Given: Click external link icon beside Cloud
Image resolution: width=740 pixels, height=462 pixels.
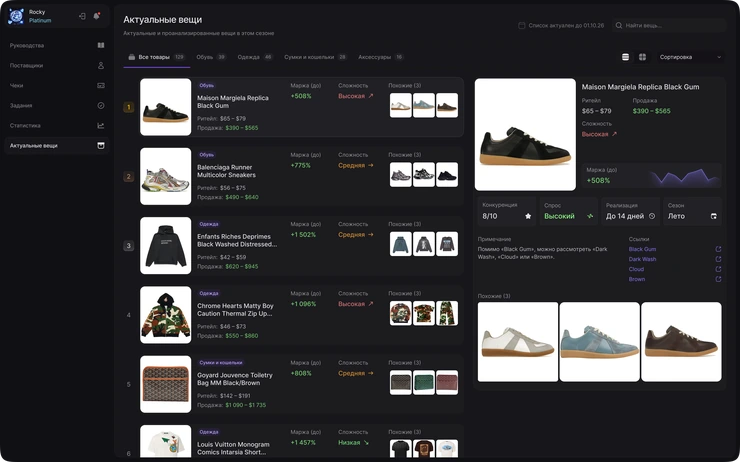Looking at the screenshot, I should [x=718, y=269].
